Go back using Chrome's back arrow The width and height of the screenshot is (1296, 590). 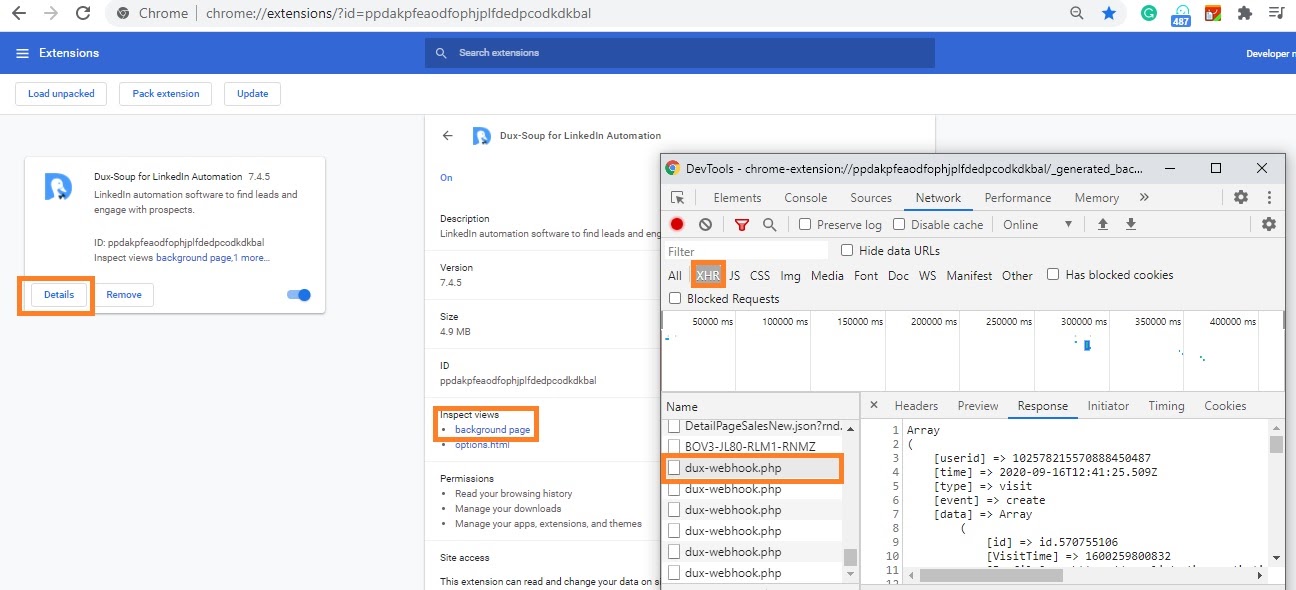point(19,14)
